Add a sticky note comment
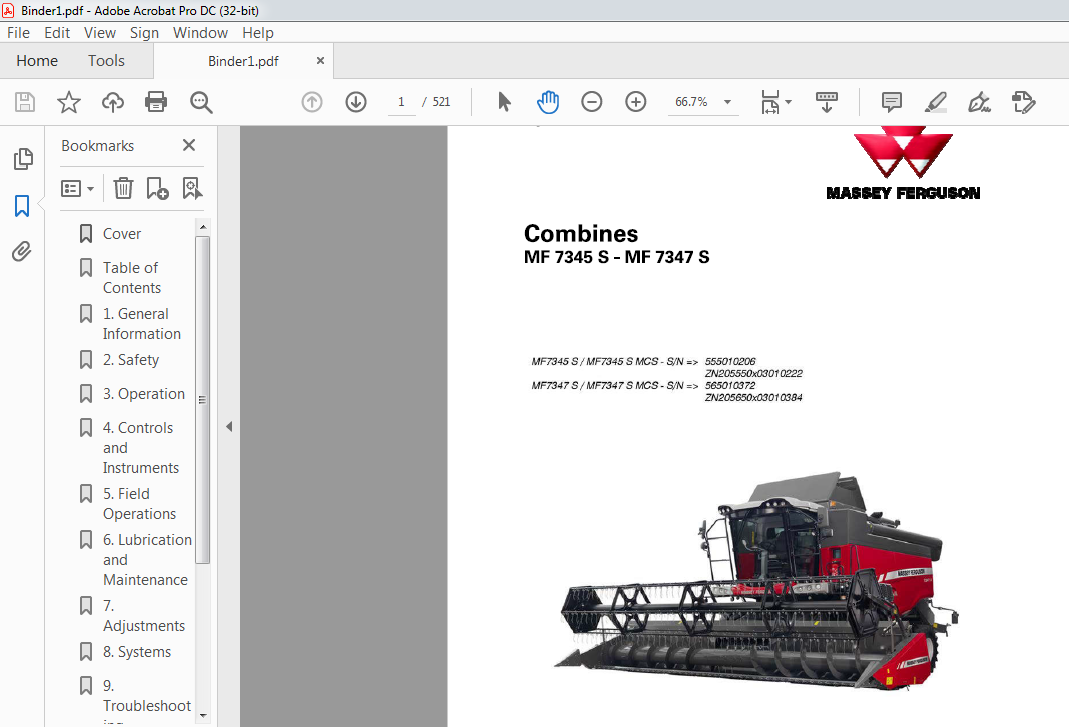This screenshot has width=1069, height=727. (x=892, y=102)
